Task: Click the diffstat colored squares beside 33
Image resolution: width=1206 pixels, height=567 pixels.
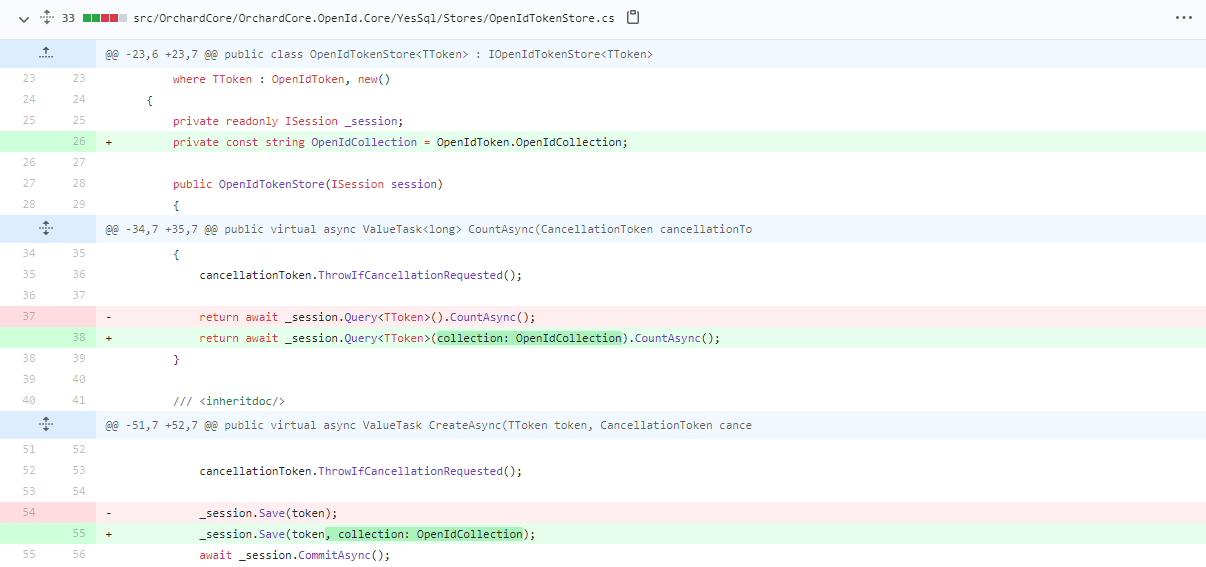Action: coord(105,18)
